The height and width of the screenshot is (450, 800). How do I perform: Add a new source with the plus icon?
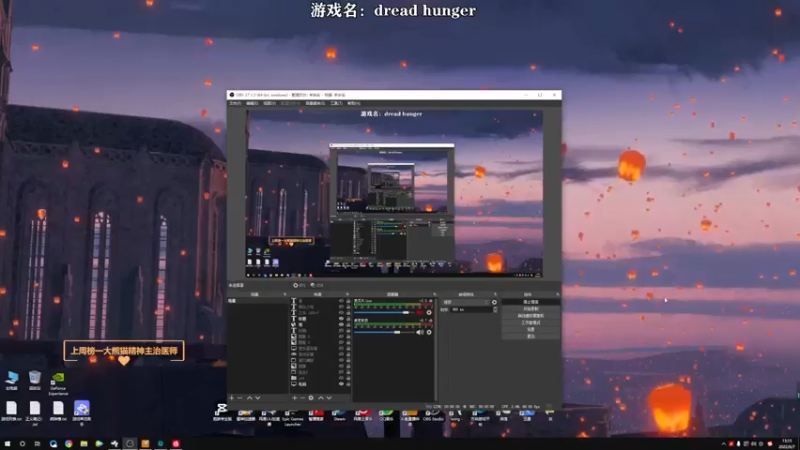[x=294, y=397]
